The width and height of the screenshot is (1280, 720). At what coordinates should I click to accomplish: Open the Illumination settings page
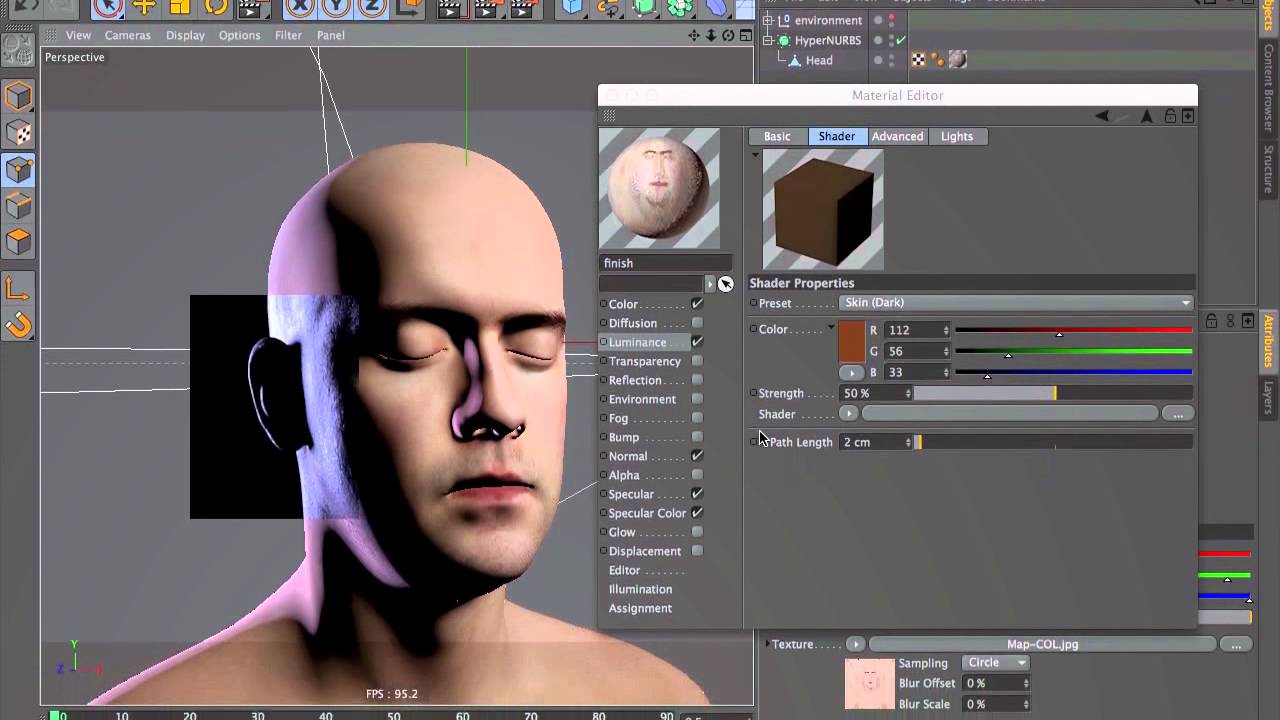tap(640, 589)
